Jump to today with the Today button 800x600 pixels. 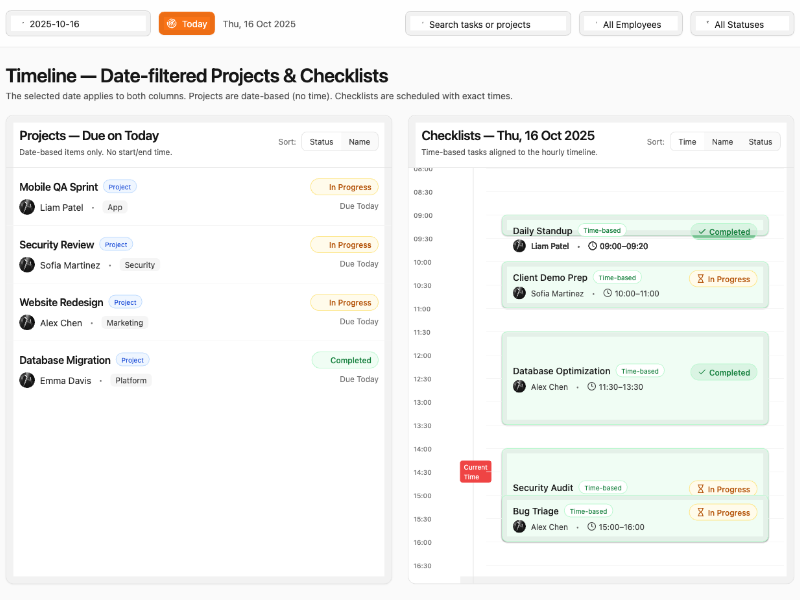[x=187, y=24]
